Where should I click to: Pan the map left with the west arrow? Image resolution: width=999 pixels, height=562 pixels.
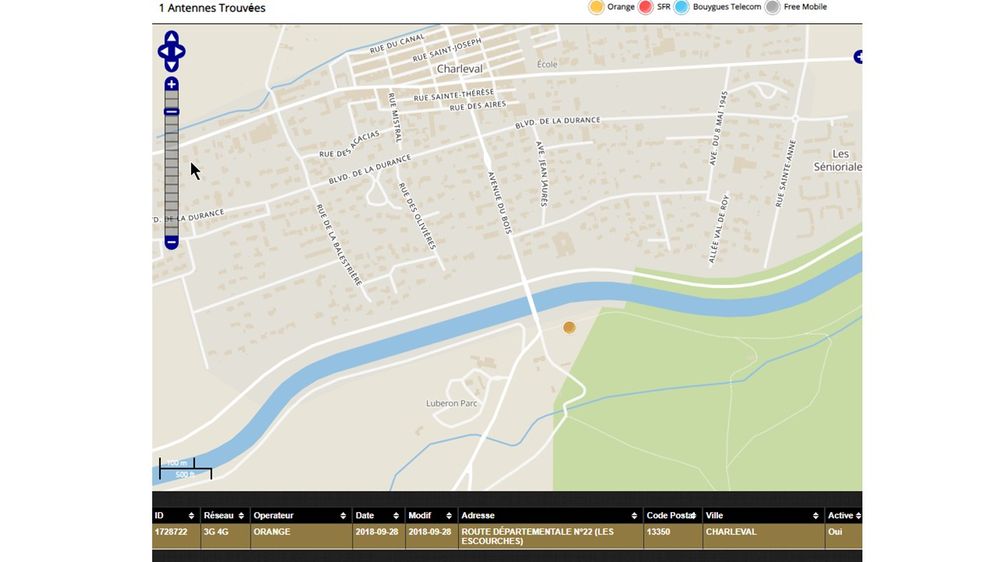pyautogui.click(x=163, y=52)
